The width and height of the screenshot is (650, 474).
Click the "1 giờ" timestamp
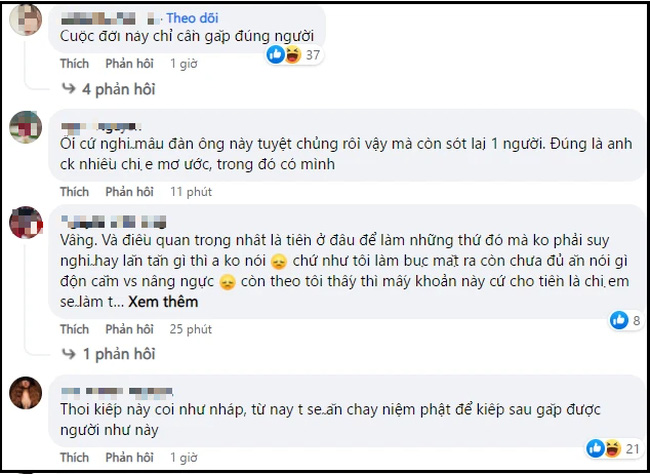pos(182,63)
